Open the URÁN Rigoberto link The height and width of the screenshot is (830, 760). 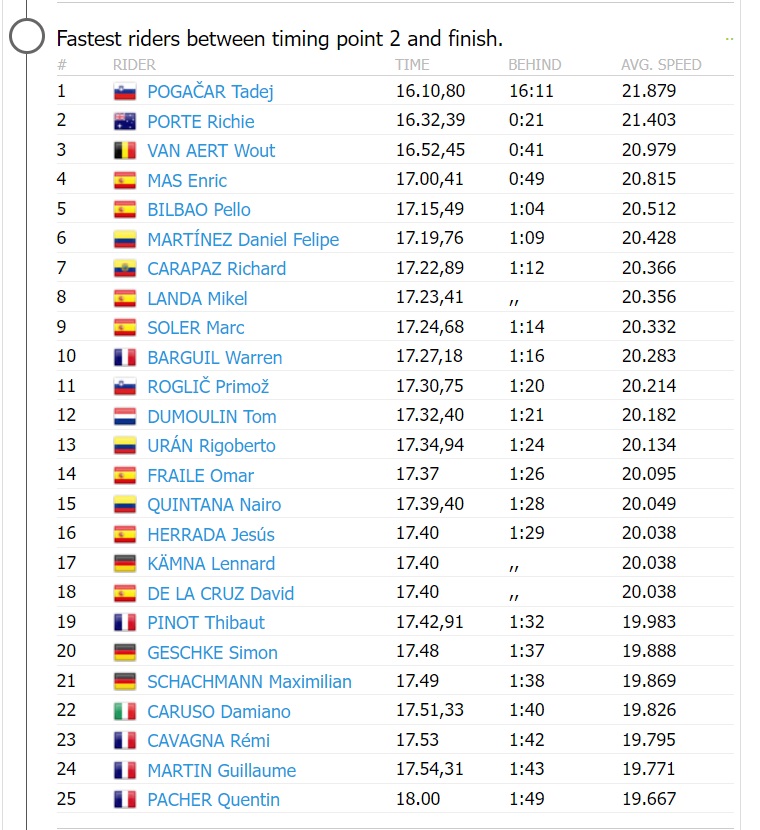pos(211,446)
